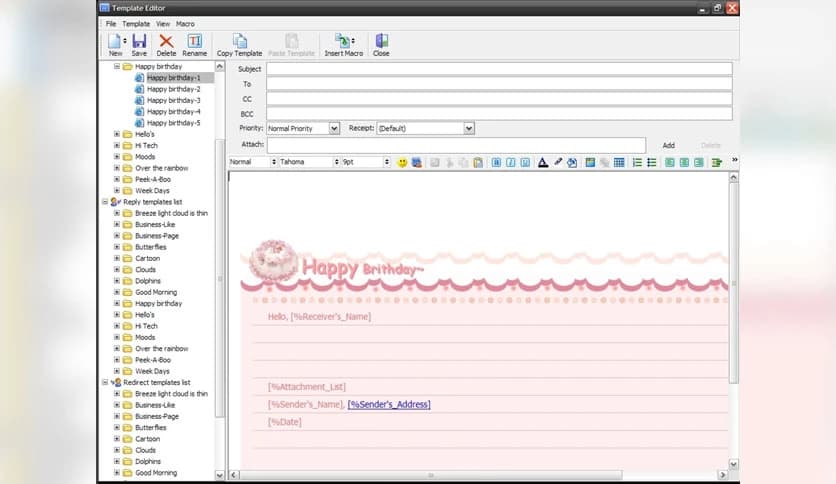Click the background fill icon
The height and width of the screenshot is (484, 836).
[572, 163]
